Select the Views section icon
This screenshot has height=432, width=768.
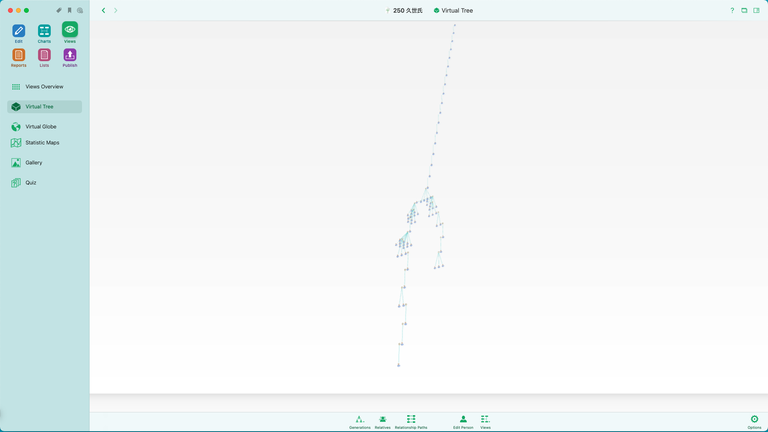(x=70, y=32)
